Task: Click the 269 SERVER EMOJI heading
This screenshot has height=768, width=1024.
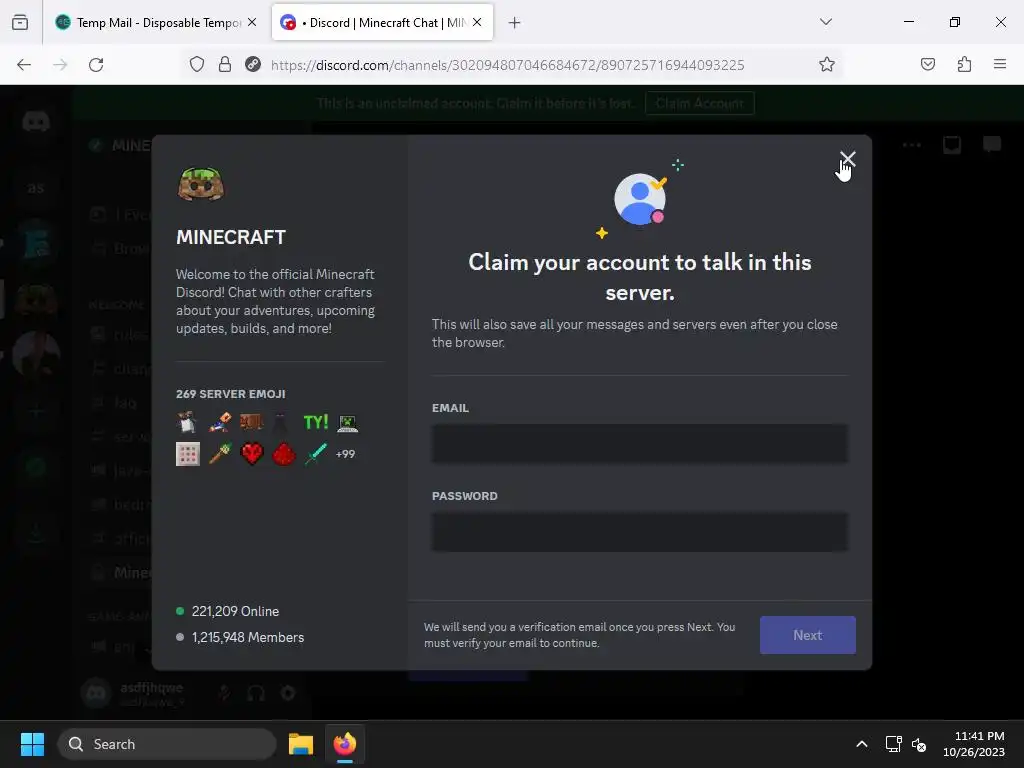Action: click(231, 394)
